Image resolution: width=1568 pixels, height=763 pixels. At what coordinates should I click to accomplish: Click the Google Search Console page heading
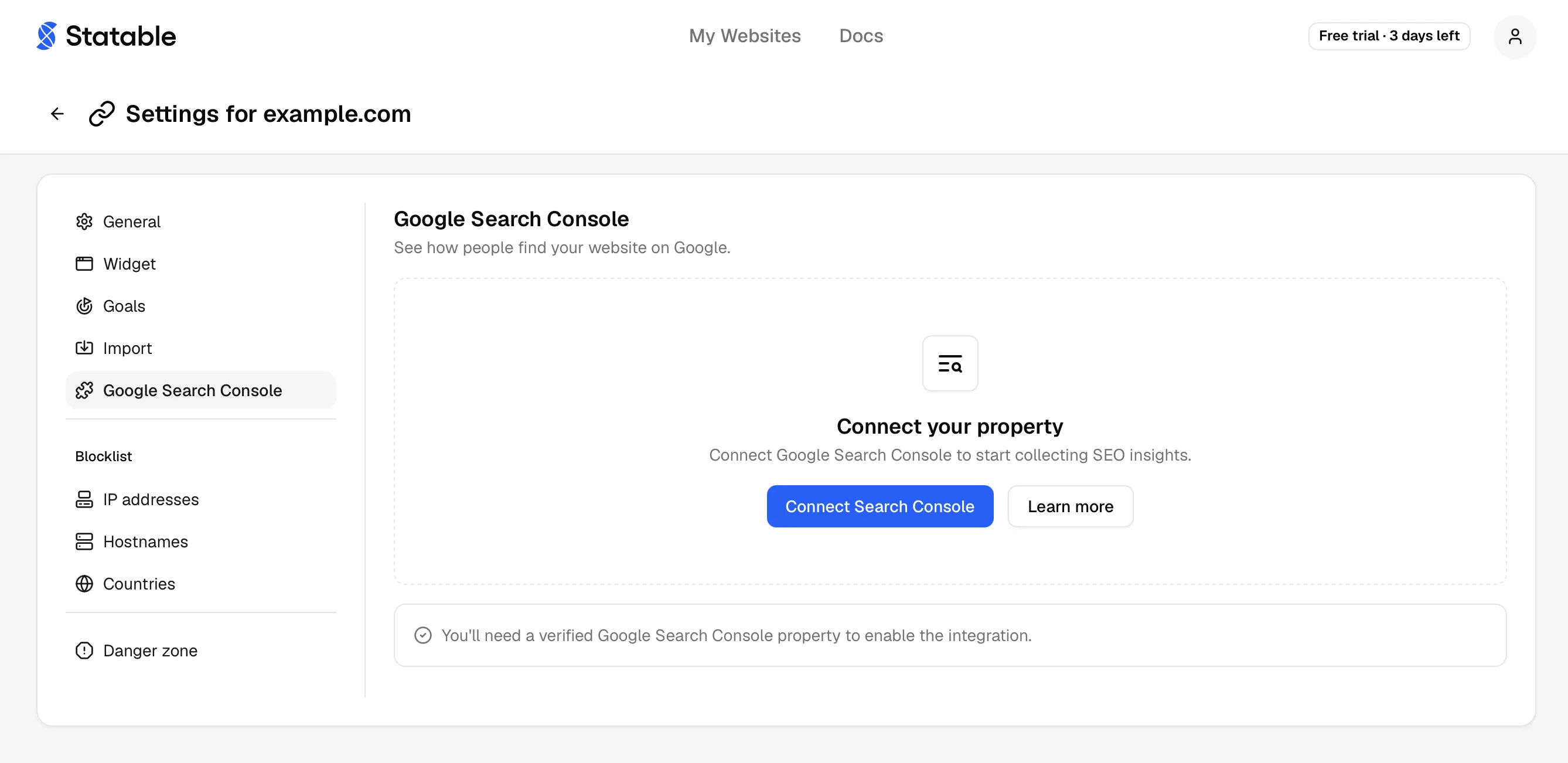point(512,219)
